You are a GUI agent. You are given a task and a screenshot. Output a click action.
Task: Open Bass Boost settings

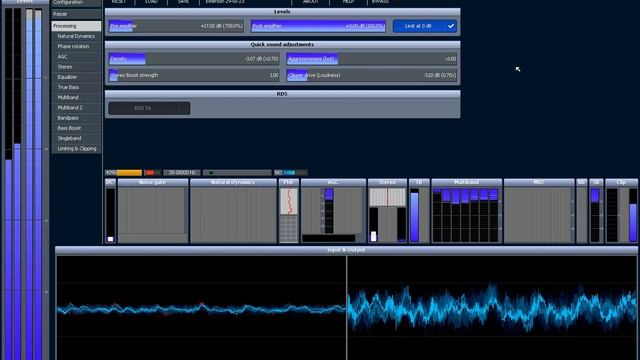pyautogui.click(x=76, y=128)
